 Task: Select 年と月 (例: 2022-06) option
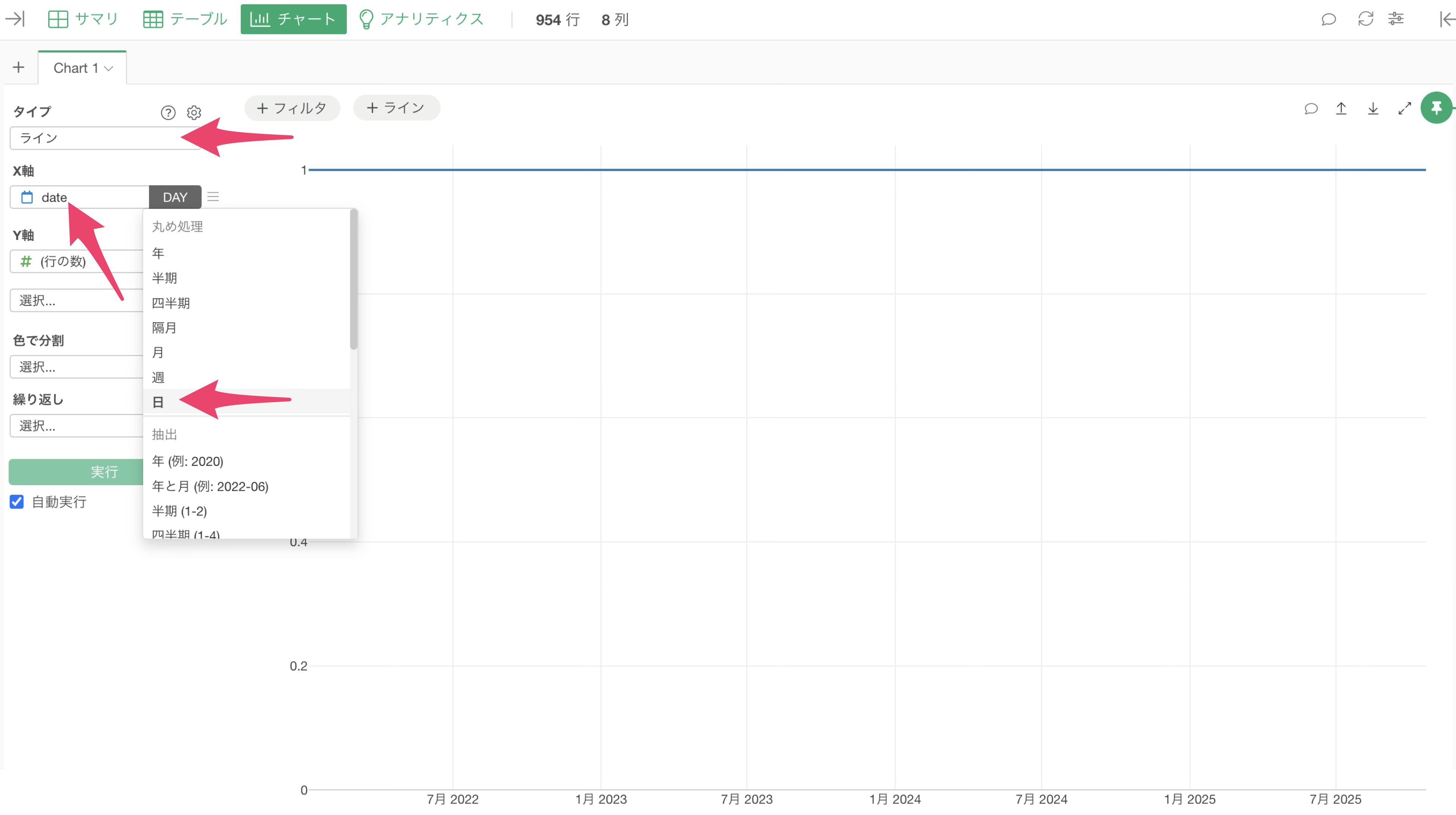click(x=210, y=486)
